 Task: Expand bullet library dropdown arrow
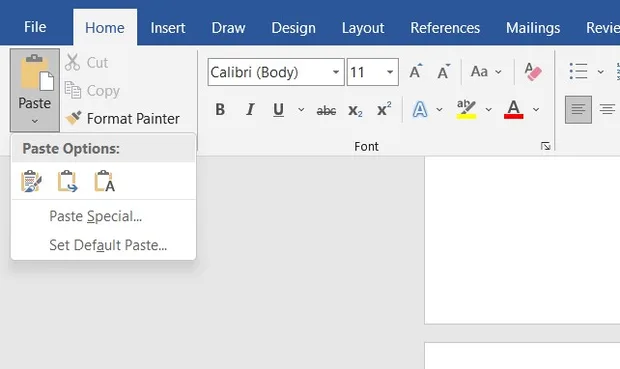(601, 72)
